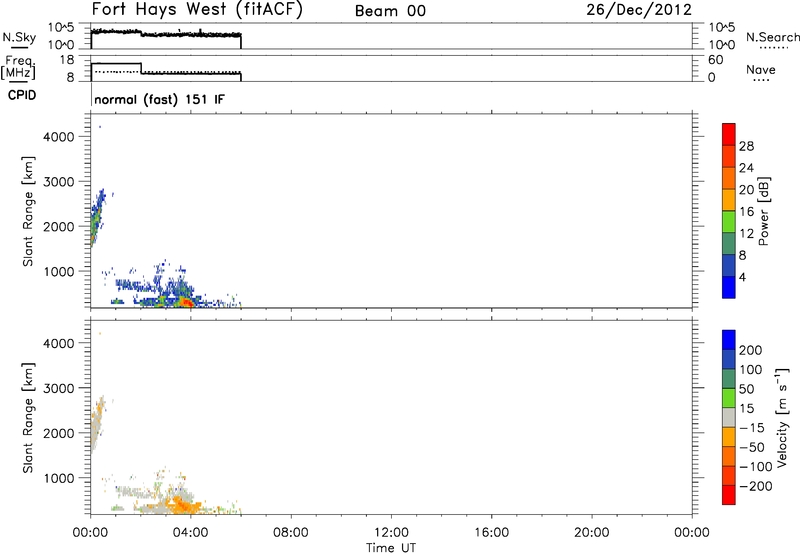Click the '60' Nave axis label

[716, 60]
